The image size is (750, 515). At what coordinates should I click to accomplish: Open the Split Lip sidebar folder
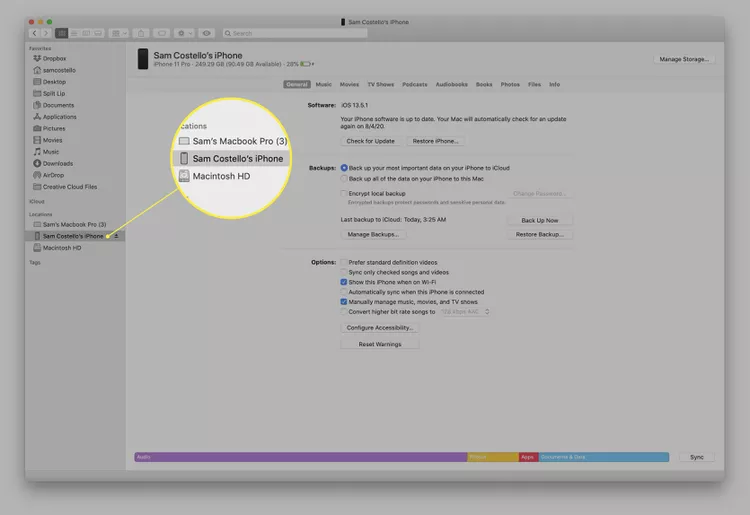pyautogui.click(x=49, y=94)
